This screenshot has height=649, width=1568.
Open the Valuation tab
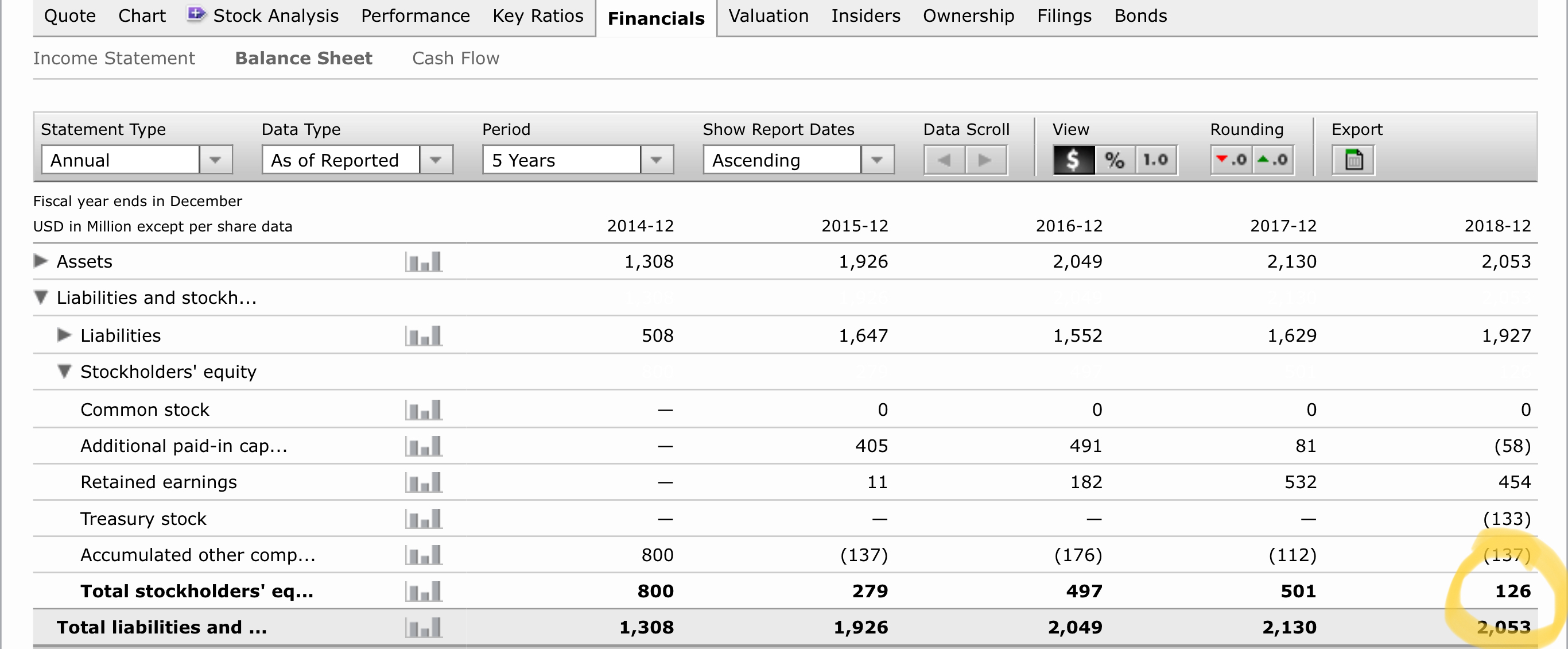pos(768,16)
